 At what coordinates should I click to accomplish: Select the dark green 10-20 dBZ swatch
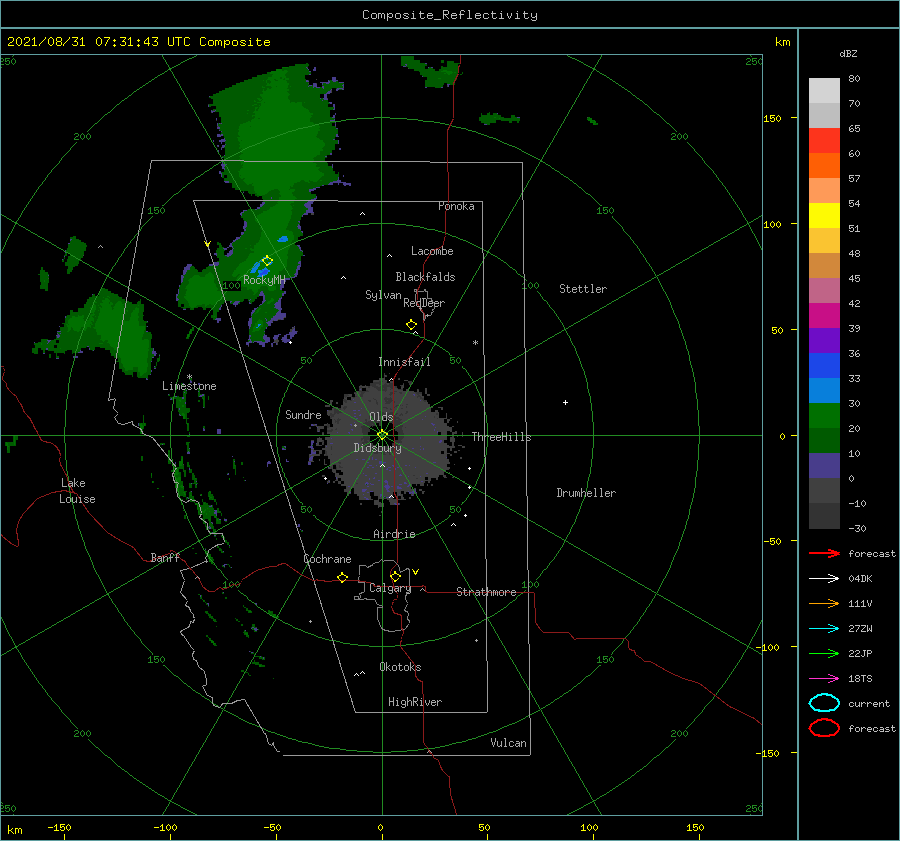[824, 440]
